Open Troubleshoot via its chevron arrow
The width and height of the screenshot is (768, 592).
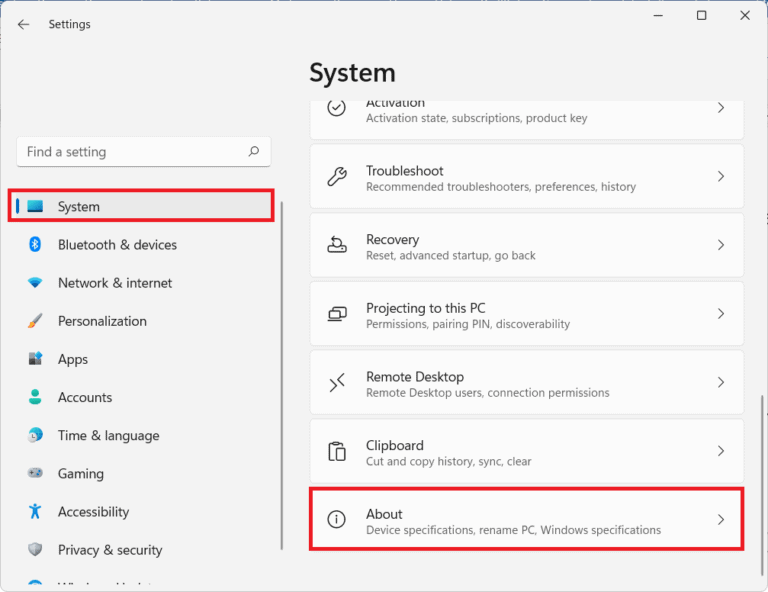pyautogui.click(x=720, y=176)
